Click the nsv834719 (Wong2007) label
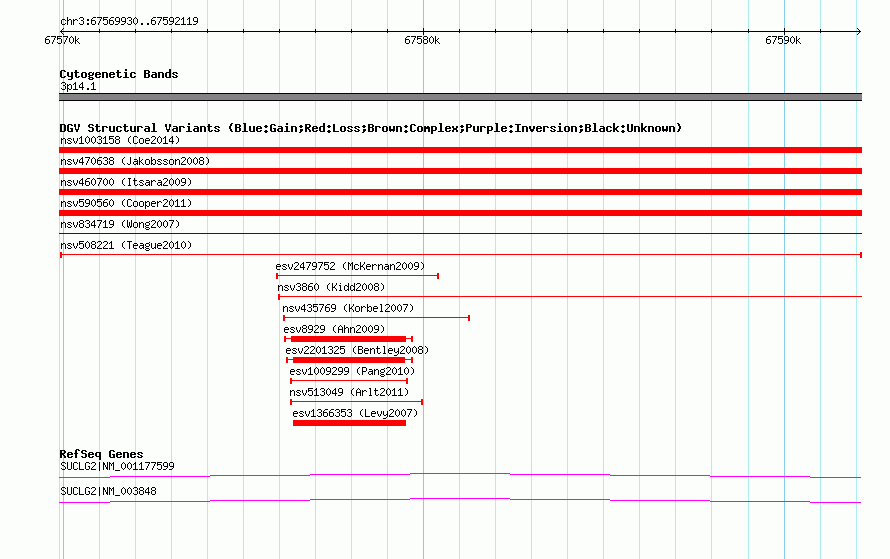The height and width of the screenshot is (559, 890). point(120,224)
